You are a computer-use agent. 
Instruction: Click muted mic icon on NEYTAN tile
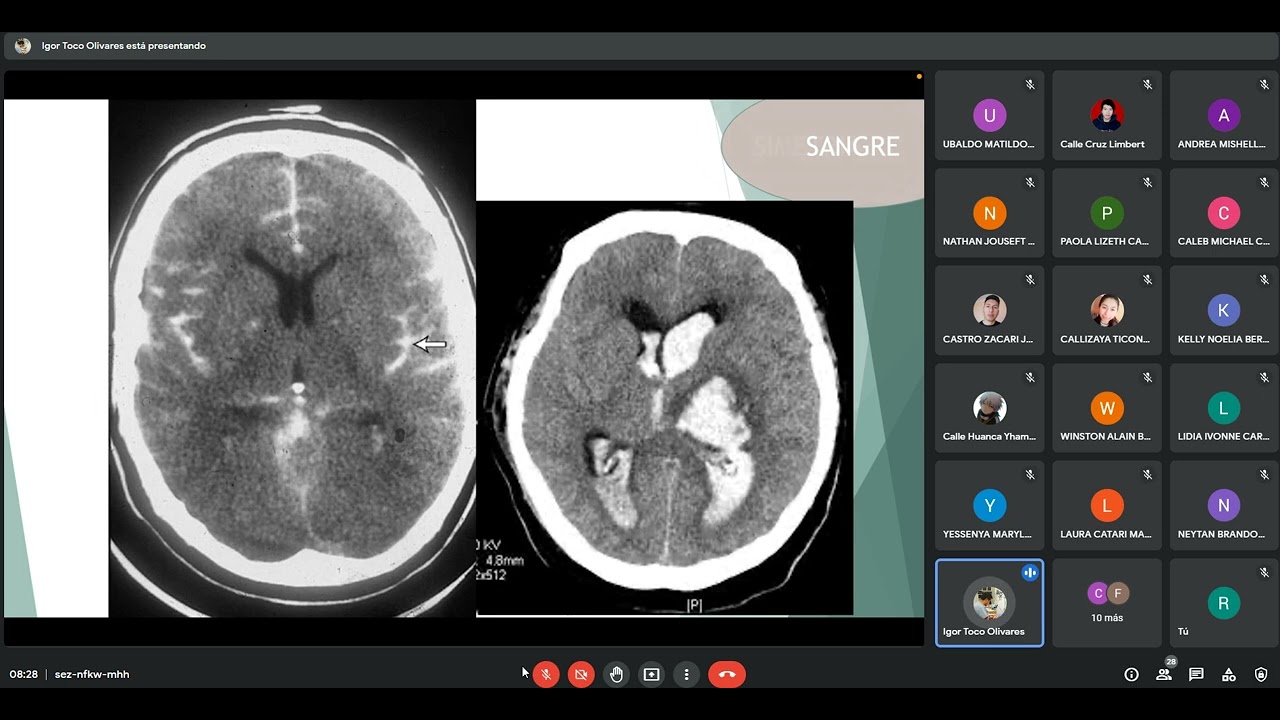[x=1265, y=475]
